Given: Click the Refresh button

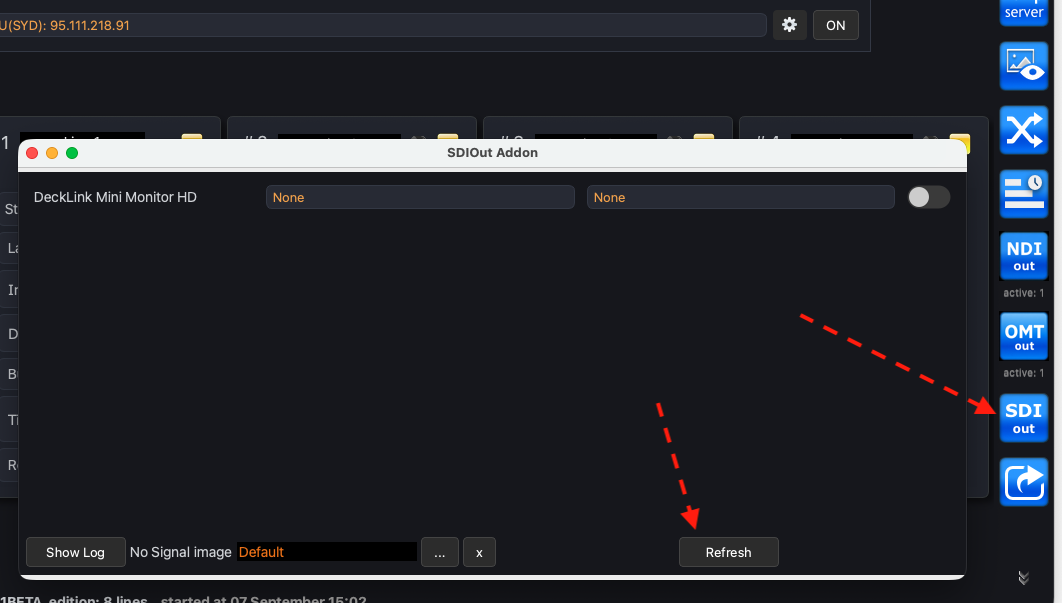Looking at the screenshot, I should (729, 552).
